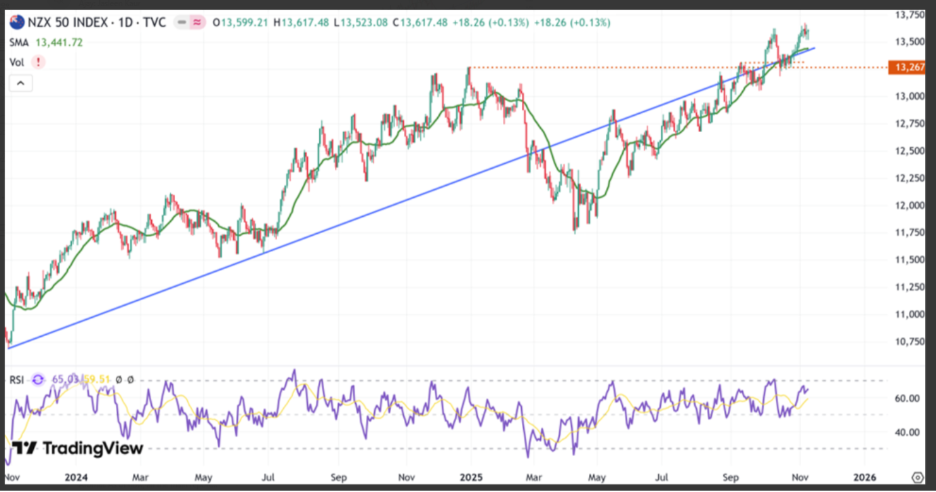Image resolution: width=936 pixels, height=492 pixels.
Task: Click 40.00 on the RSI scale
Action: (x=907, y=432)
